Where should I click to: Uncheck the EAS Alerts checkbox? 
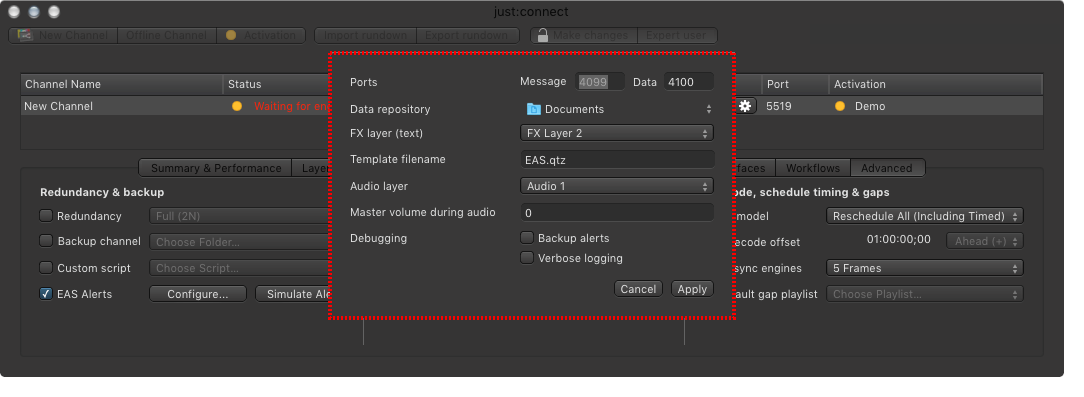(x=46, y=294)
